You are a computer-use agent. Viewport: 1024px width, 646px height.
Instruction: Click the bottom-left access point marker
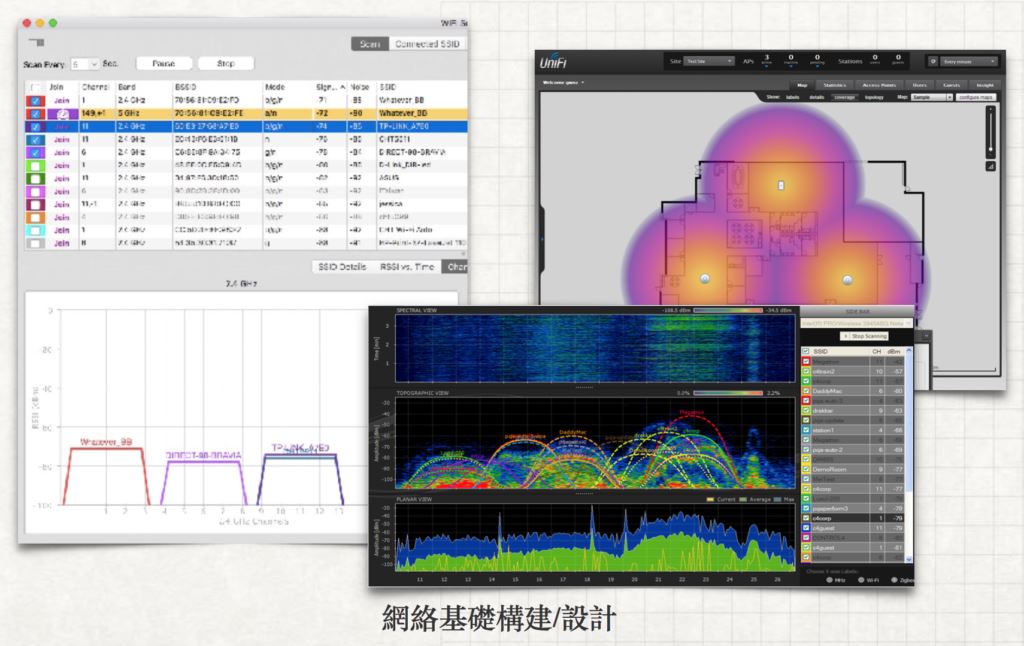[705, 277]
